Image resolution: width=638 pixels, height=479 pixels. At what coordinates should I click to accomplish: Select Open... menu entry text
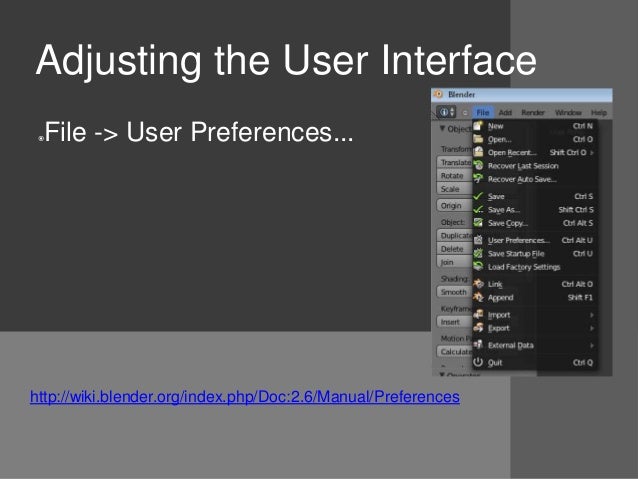pos(499,140)
